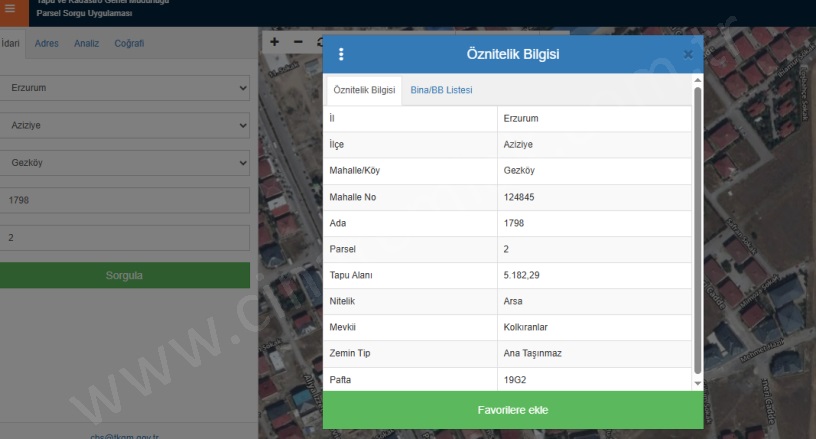Image resolution: width=816 pixels, height=439 pixels.
Task: Zoom in the map with plus icon
Action: [x=275, y=44]
